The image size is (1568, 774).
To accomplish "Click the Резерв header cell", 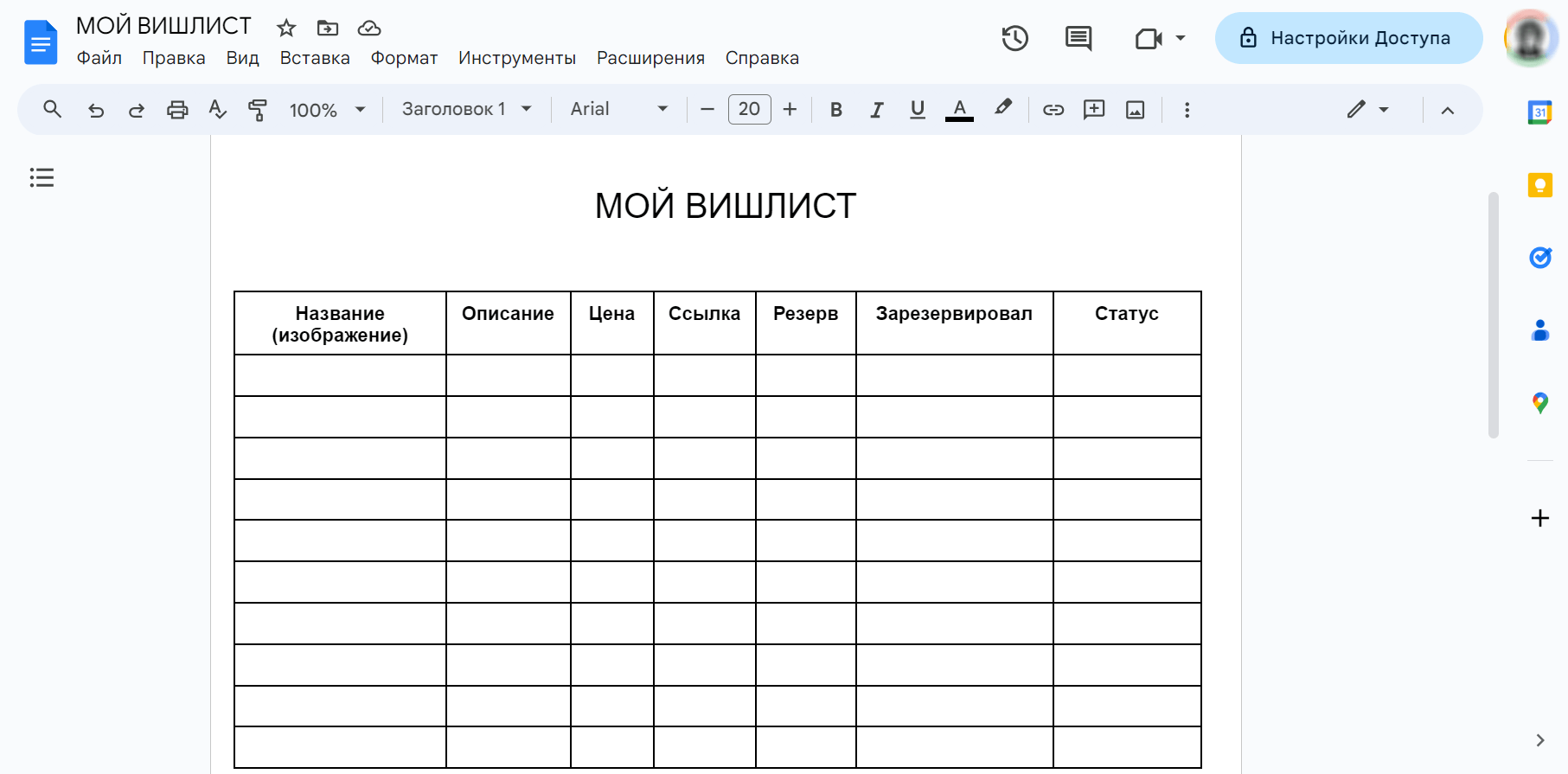I will click(x=806, y=323).
